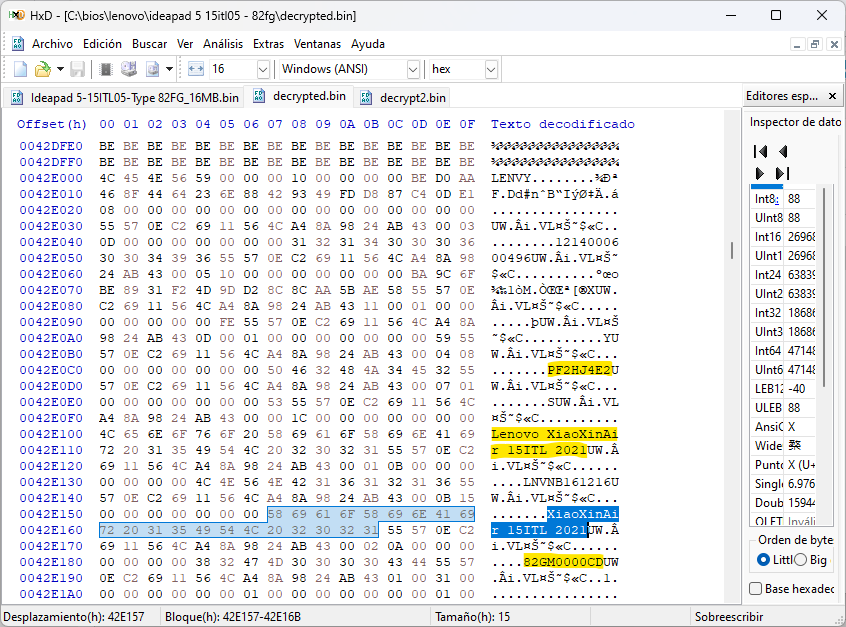
Task: Click the Desplazamiento(h): 42E157 status entry
Action: click(74, 617)
